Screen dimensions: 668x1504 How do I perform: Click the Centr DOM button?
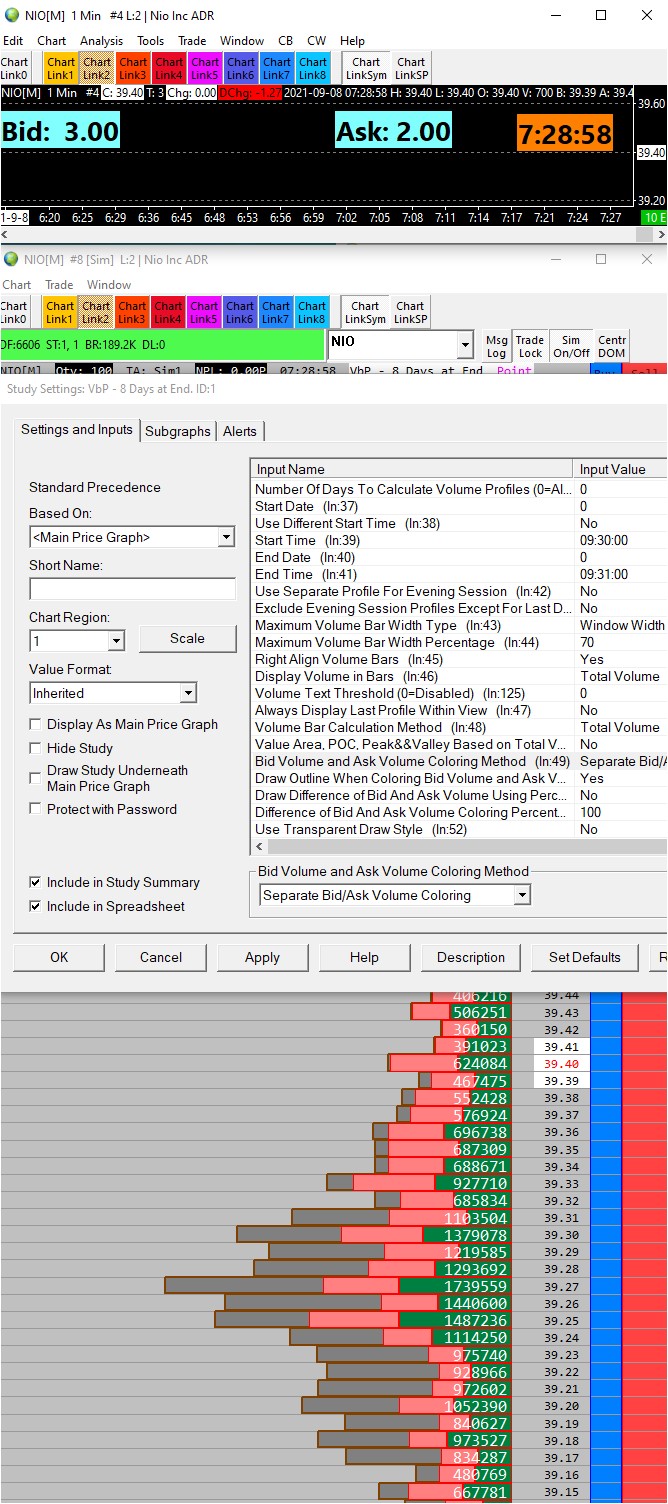(611, 346)
